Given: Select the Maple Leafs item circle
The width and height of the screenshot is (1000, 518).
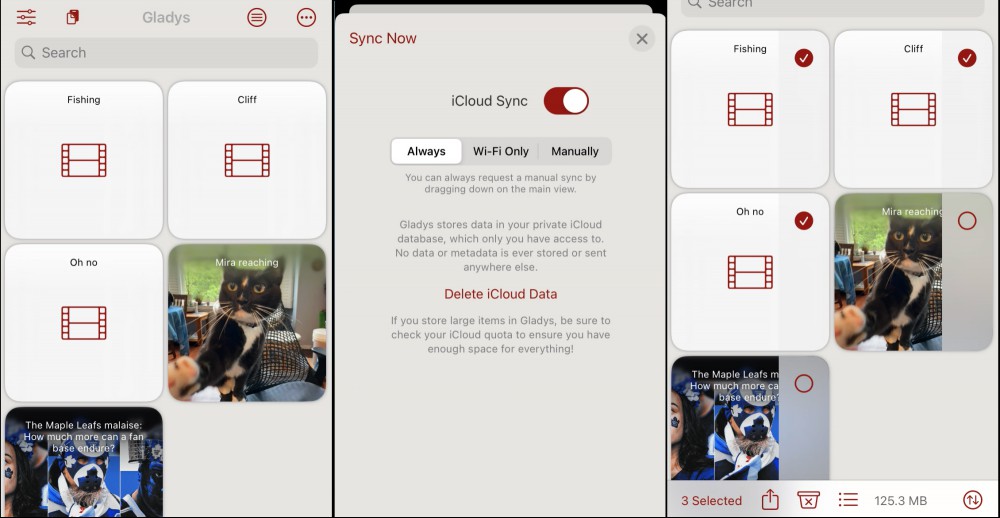Looking at the screenshot, I should pos(804,383).
